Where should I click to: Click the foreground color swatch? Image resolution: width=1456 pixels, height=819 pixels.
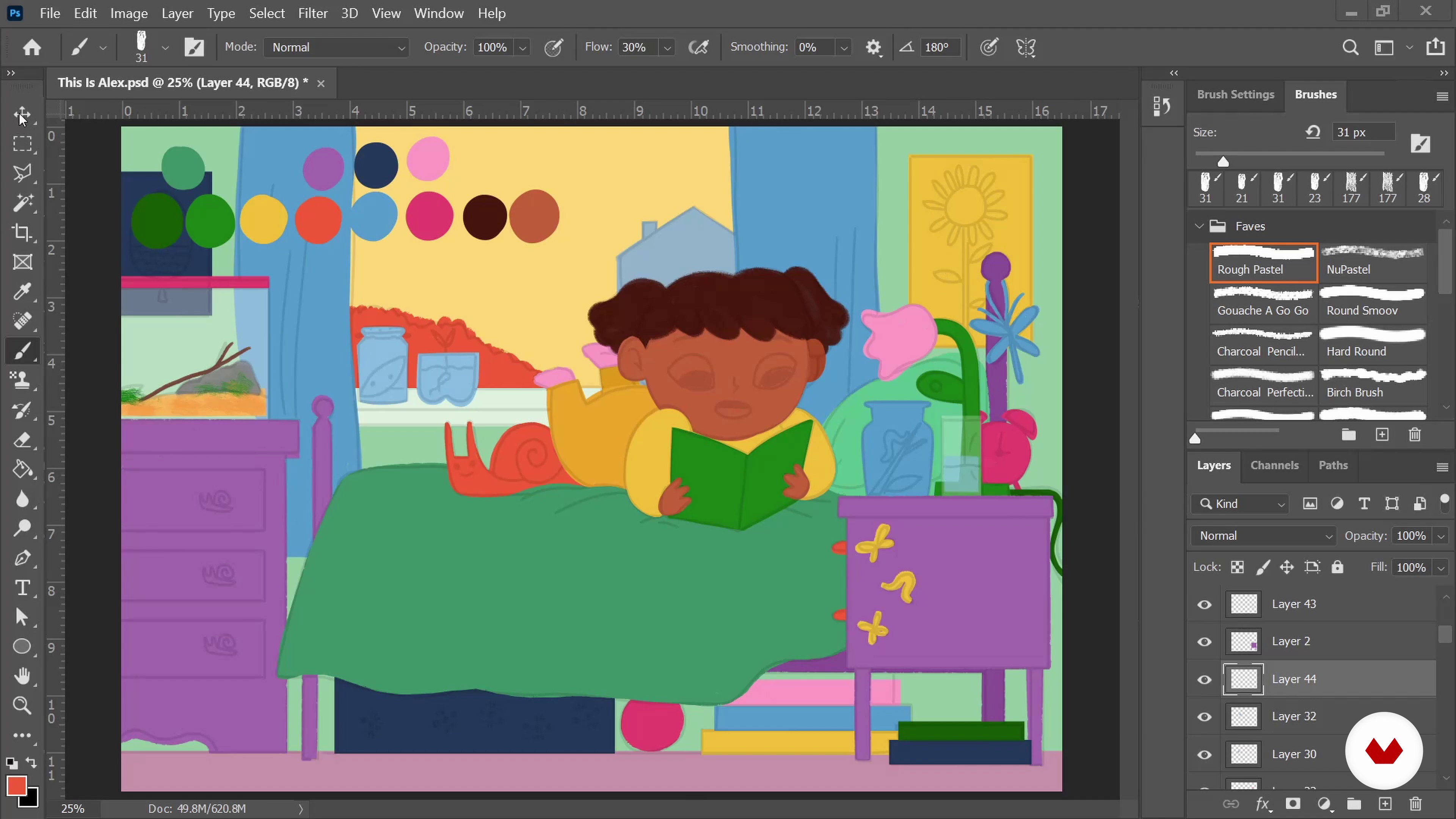pos(16,786)
